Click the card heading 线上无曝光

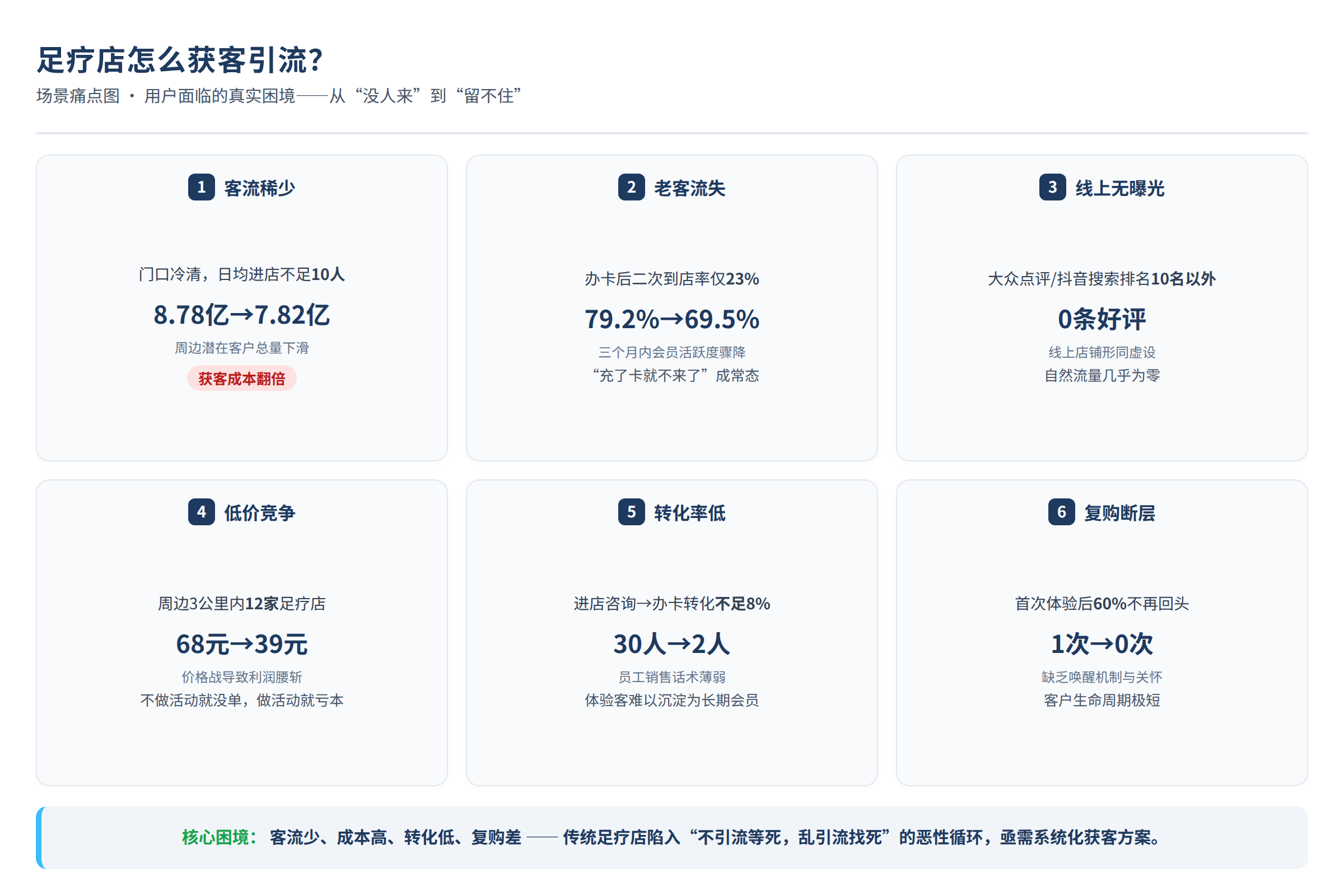point(1120,188)
